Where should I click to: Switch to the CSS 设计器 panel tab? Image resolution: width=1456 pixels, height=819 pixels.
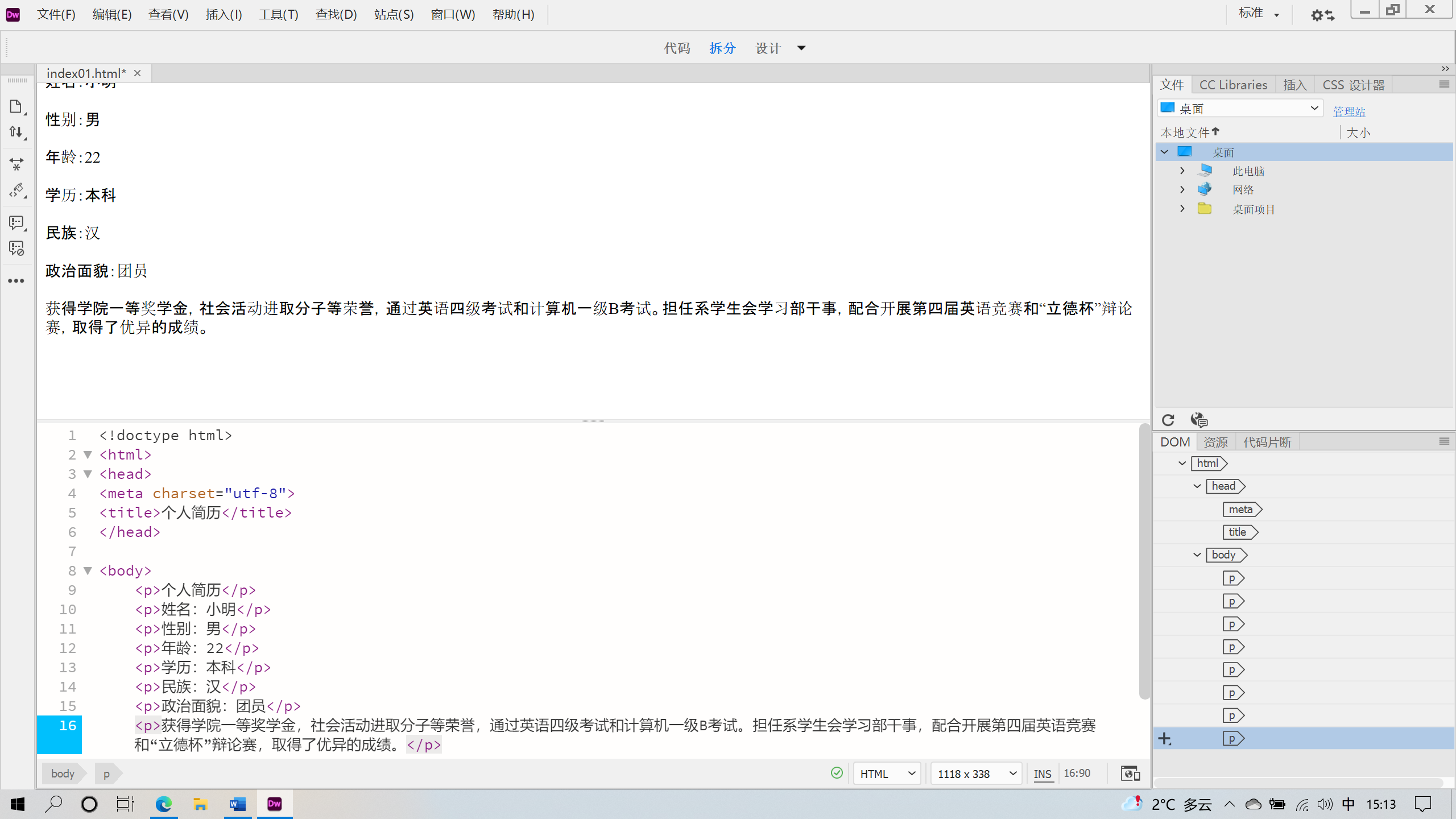pyautogui.click(x=1354, y=84)
